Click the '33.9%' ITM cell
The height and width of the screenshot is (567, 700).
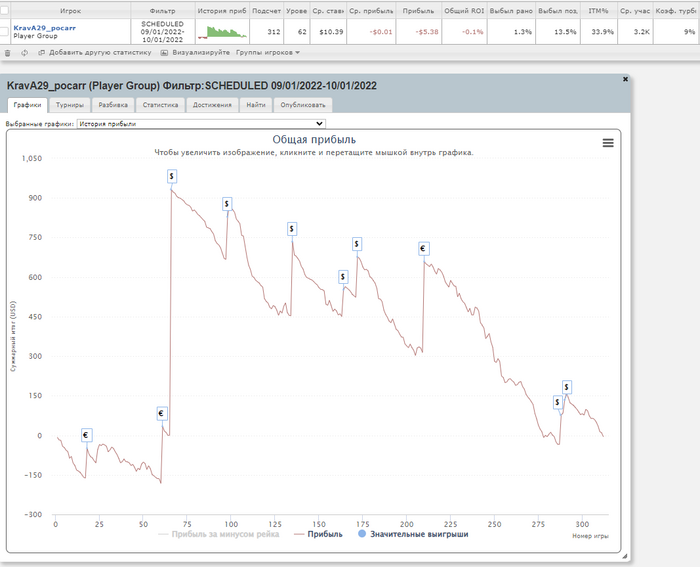tap(598, 32)
